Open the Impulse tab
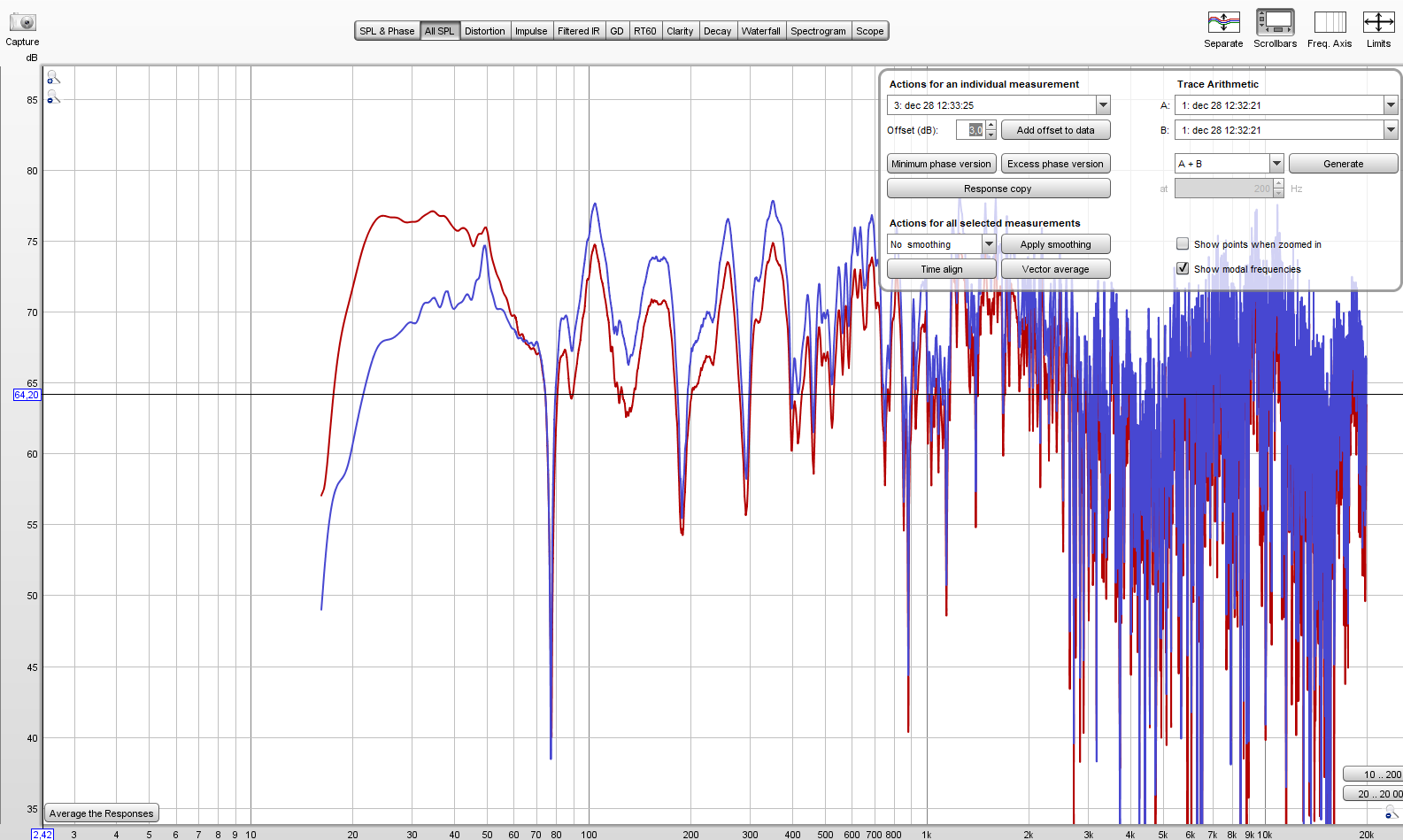The image size is (1403, 840). click(x=531, y=31)
